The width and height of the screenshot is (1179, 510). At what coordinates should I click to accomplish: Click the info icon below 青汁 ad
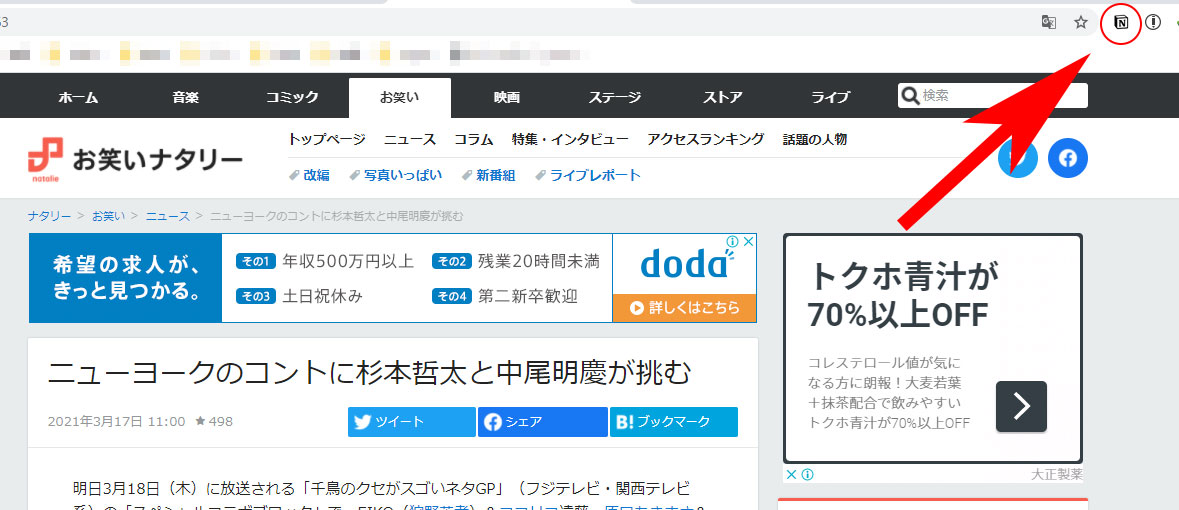click(808, 475)
